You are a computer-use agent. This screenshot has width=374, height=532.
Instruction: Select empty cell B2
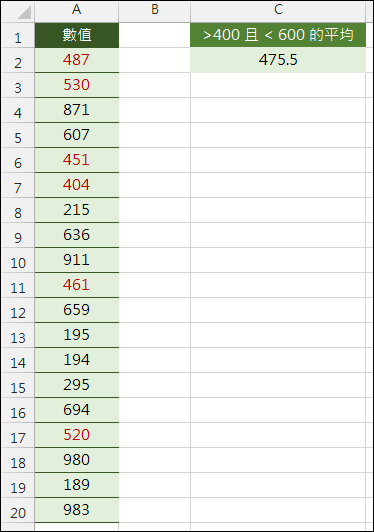155,60
